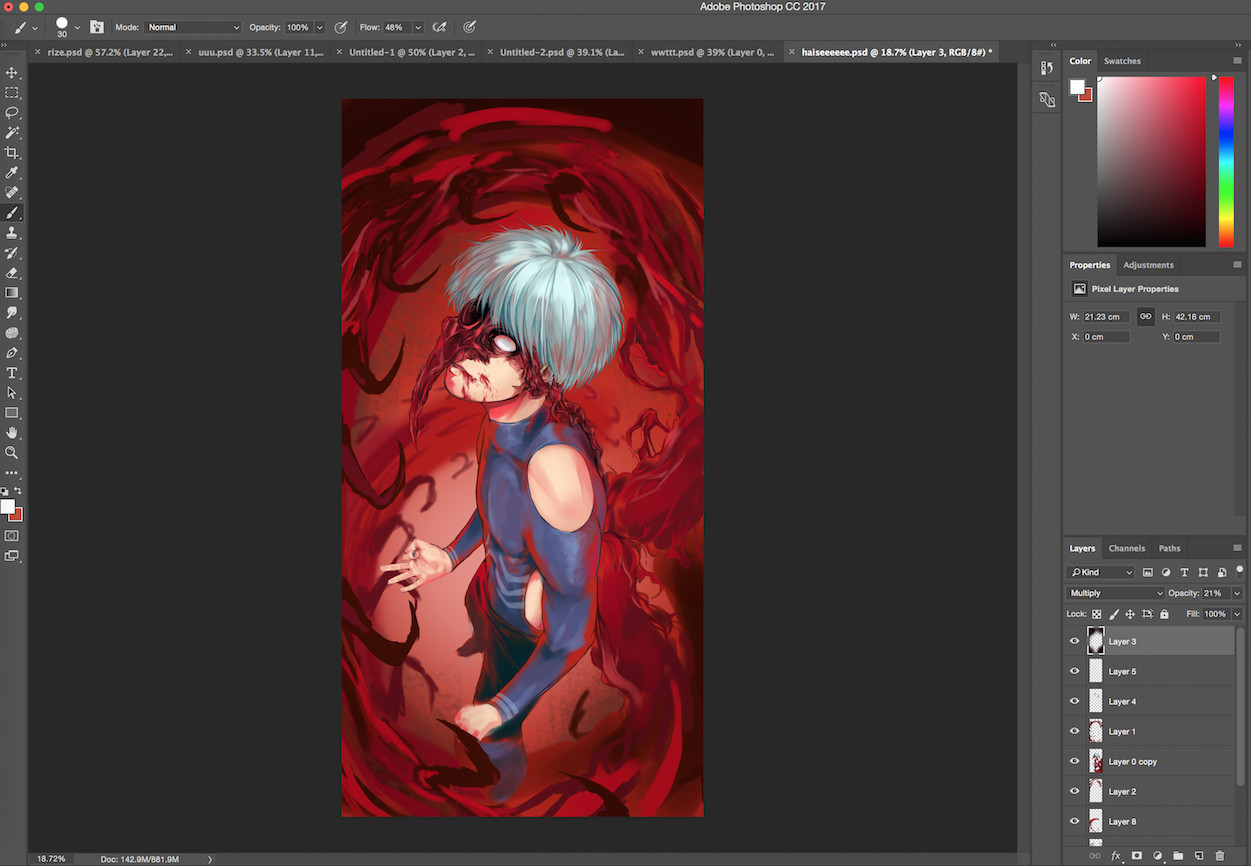Screen dimensions: 1251x866
Task: Open the Flow slider dropdown
Action: (x=418, y=27)
